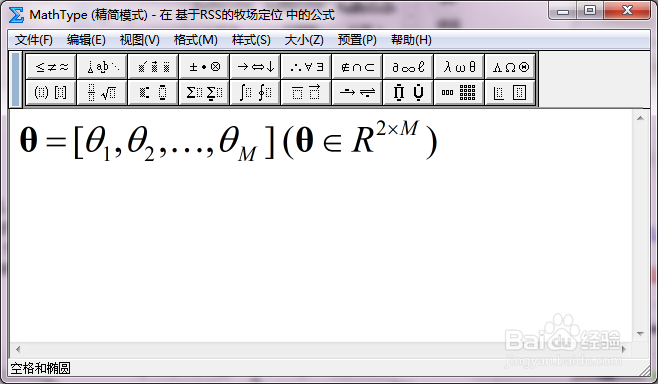The height and width of the screenshot is (384, 658).
Task: Open the relational symbols palette (≤≠≈)
Action: pyautogui.click(x=51, y=66)
